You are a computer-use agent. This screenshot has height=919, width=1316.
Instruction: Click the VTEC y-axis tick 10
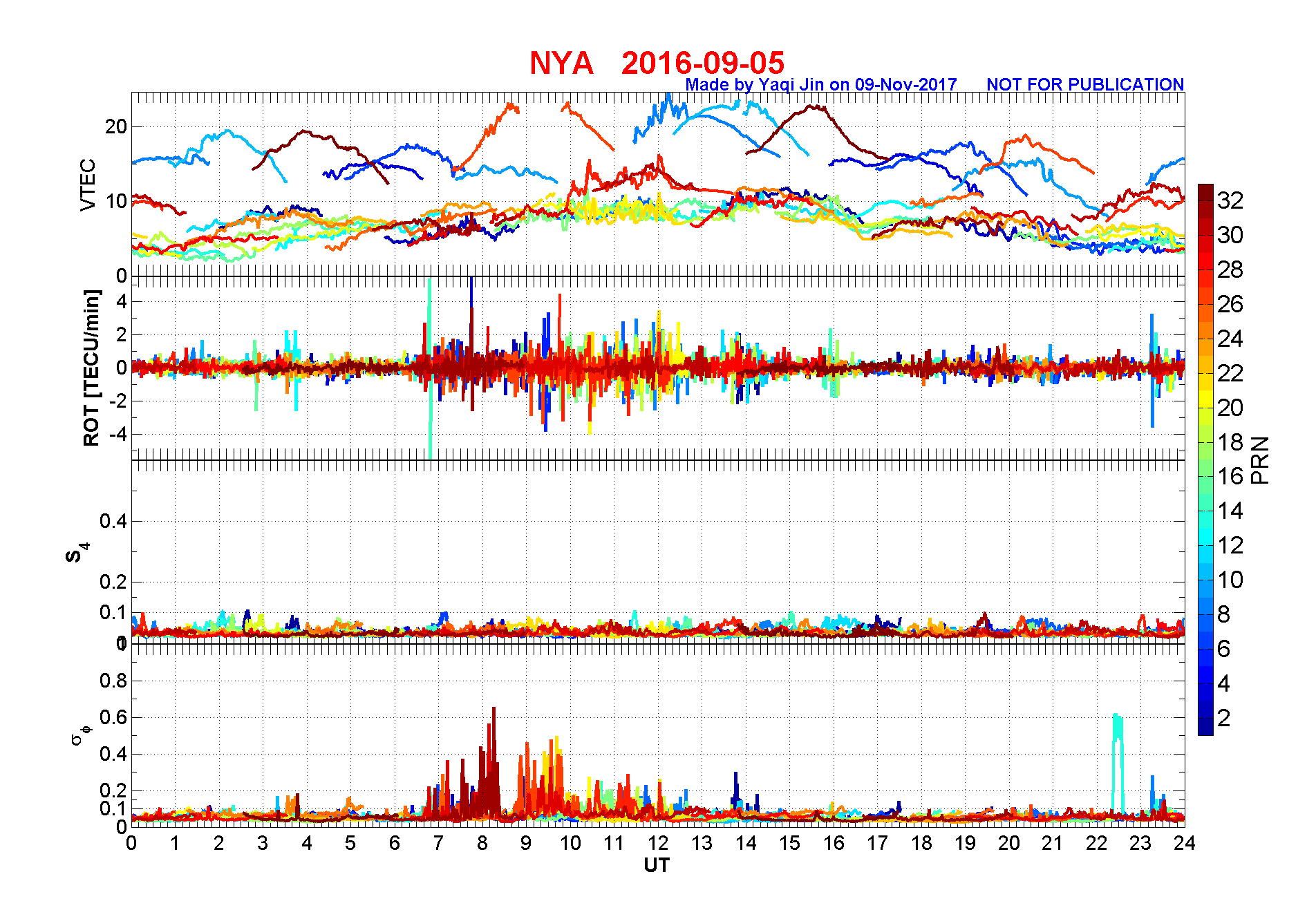click(116, 201)
